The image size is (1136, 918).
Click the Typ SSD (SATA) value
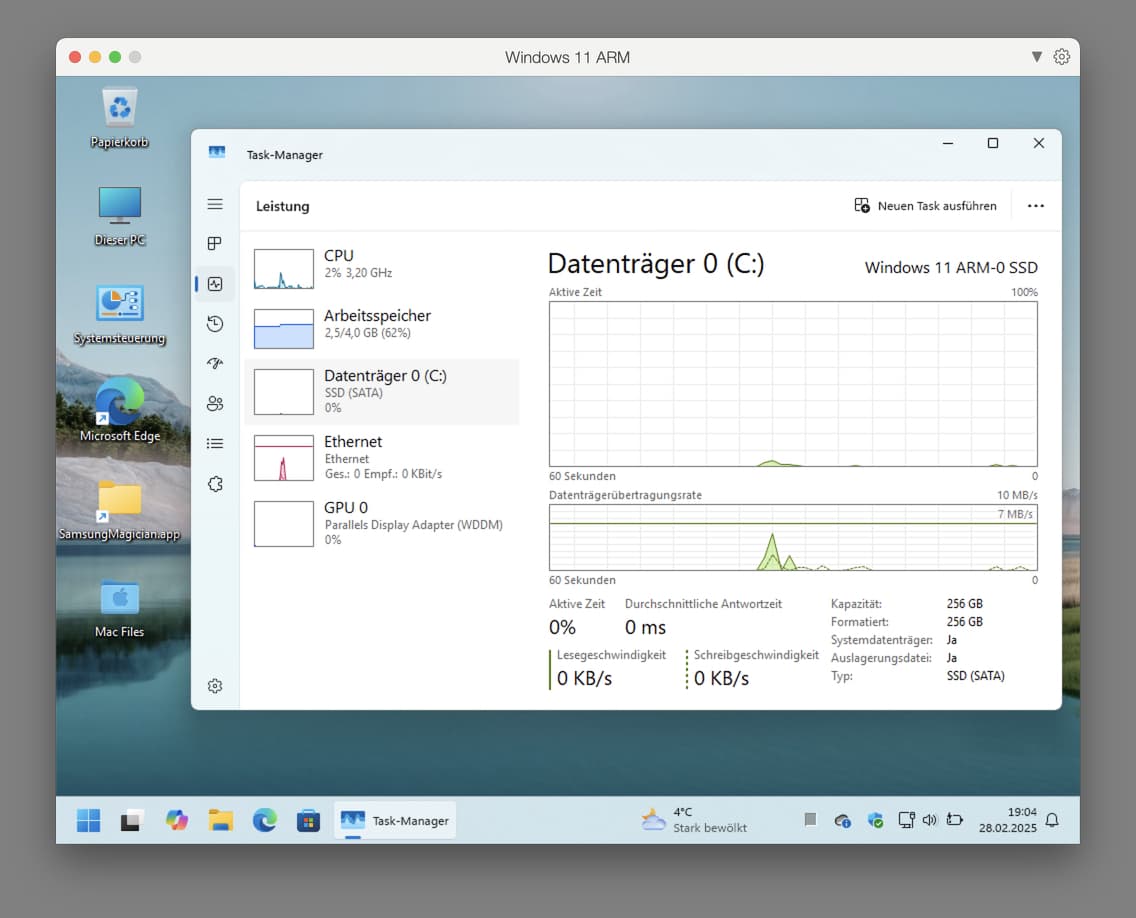point(975,676)
